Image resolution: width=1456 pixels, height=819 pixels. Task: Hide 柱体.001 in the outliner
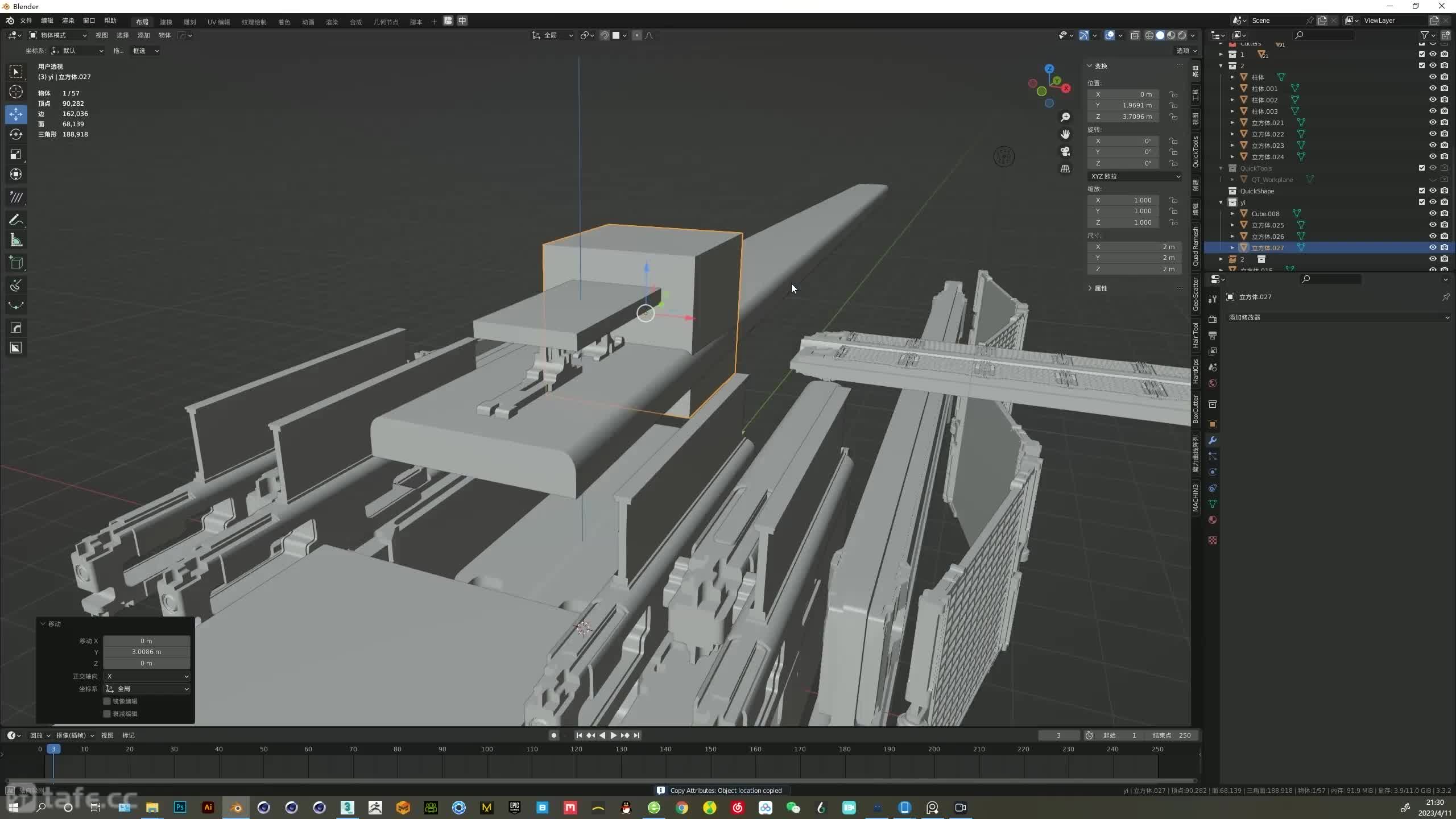point(1433,89)
